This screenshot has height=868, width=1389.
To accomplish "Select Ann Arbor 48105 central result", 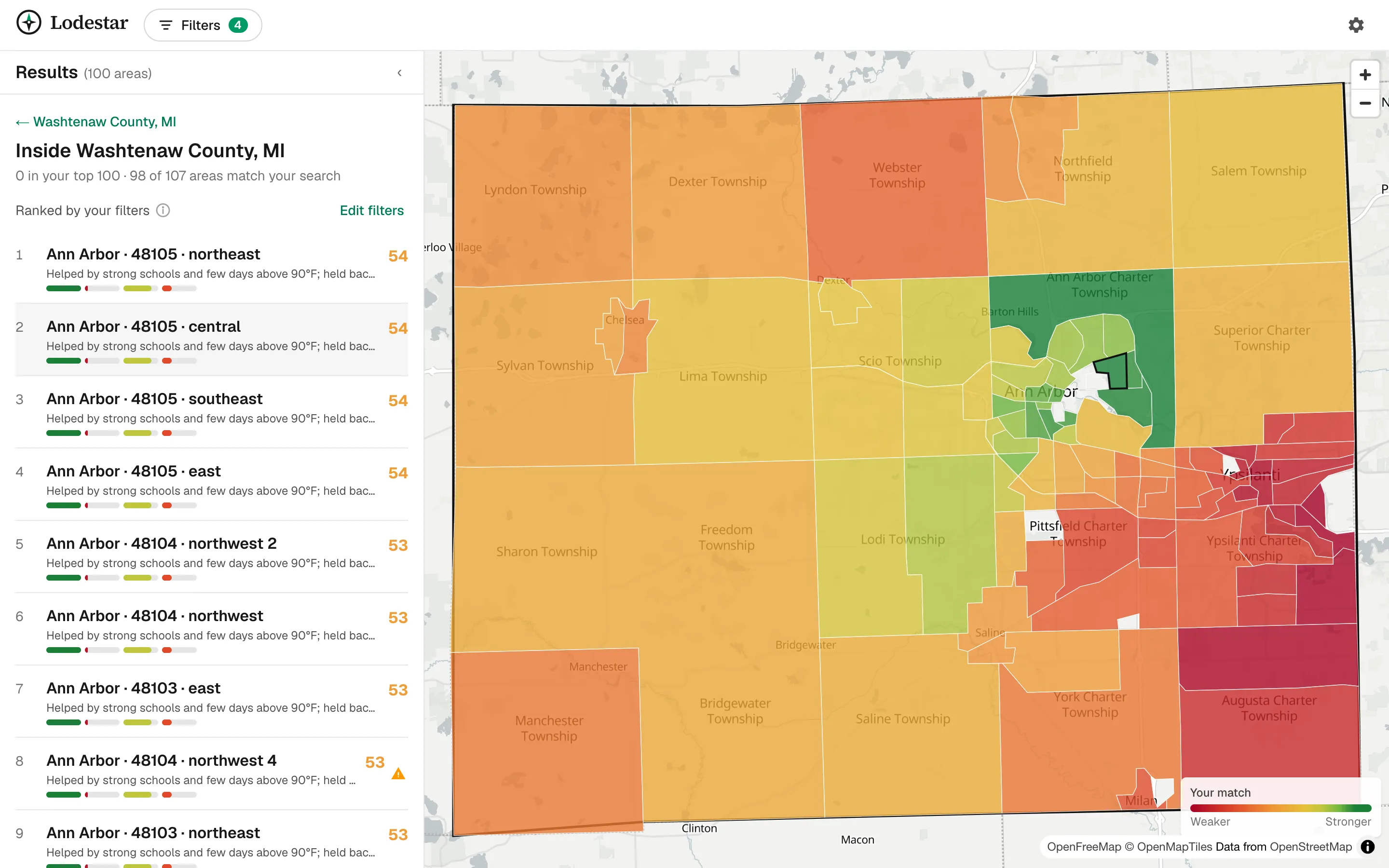I will coord(212,340).
